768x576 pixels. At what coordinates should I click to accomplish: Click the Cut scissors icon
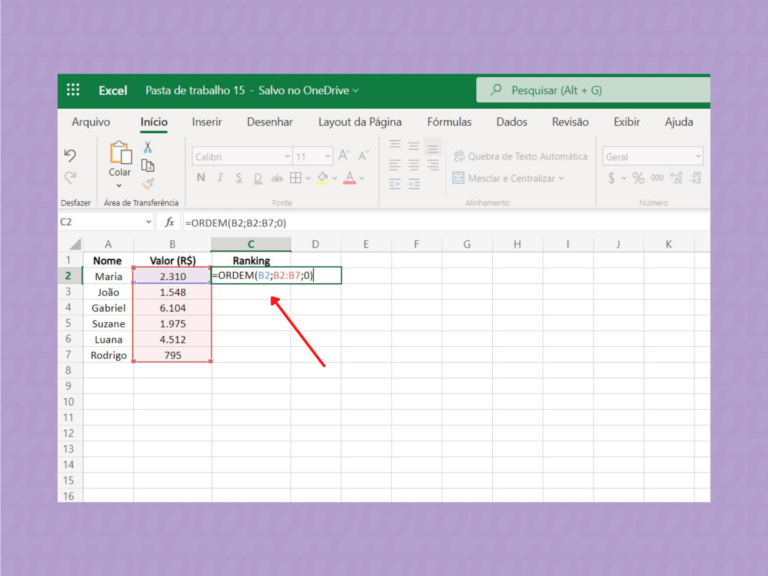pos(147,147)
